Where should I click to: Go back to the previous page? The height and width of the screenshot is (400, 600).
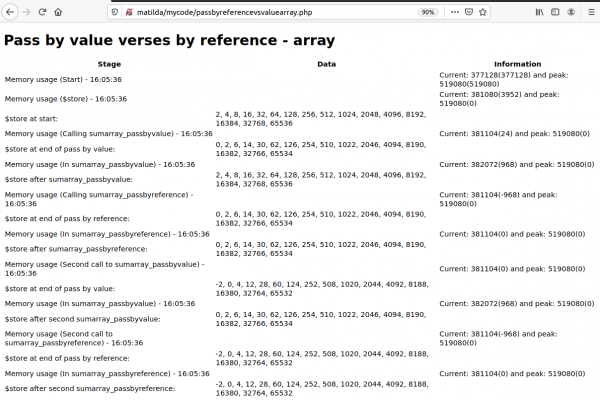tap(10, 12)
